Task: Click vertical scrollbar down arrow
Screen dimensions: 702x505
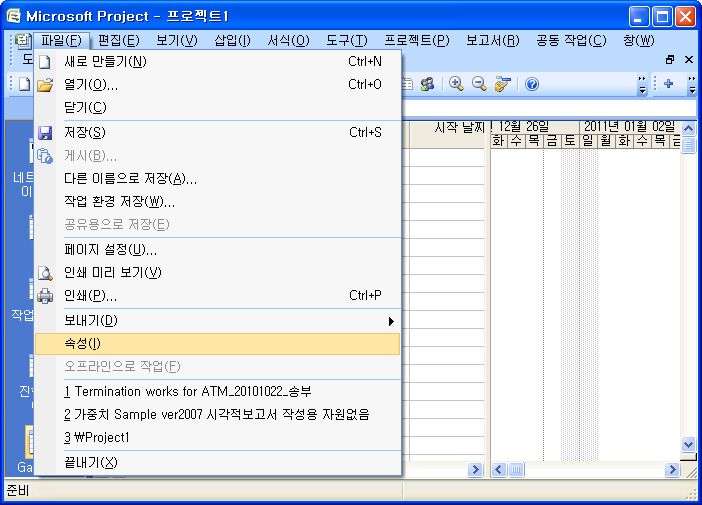Action: point(689,445)
